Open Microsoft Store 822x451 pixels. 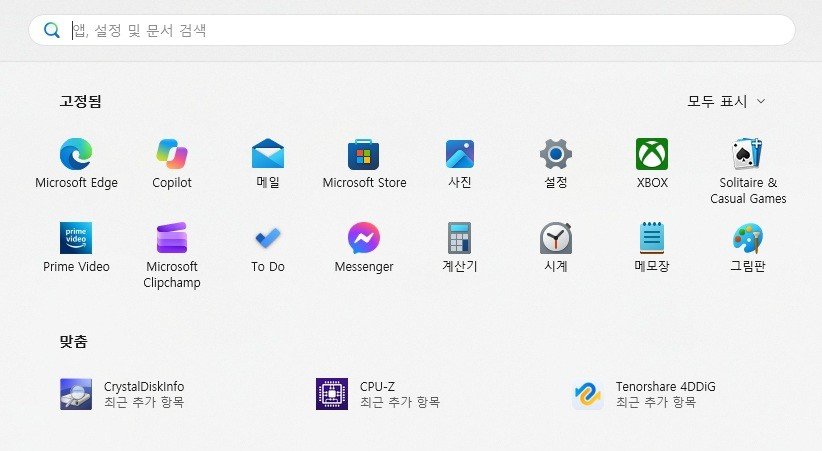[364, 154]
